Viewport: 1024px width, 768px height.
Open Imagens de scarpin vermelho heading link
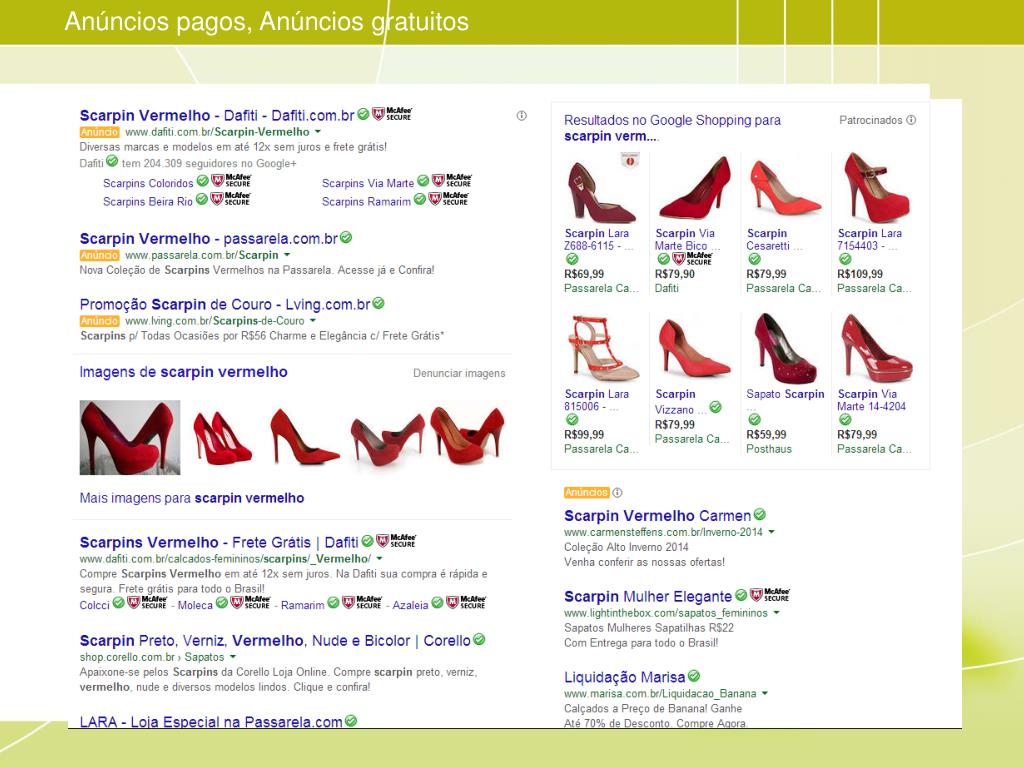pos(184,372)
